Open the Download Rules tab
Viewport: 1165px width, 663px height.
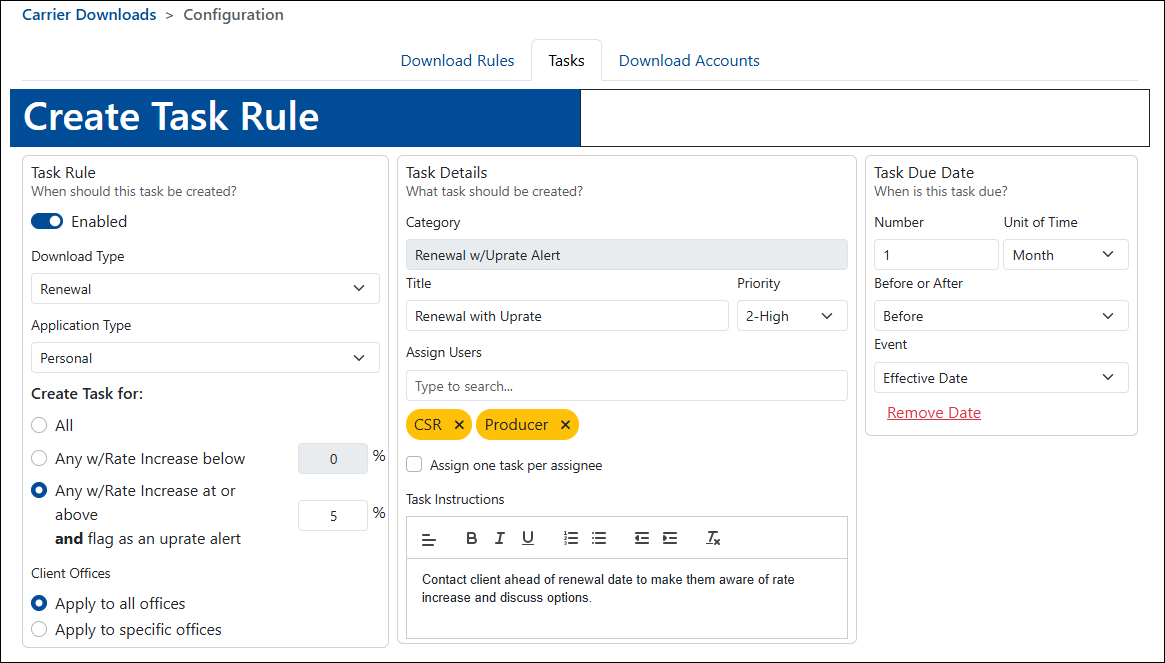457,60
